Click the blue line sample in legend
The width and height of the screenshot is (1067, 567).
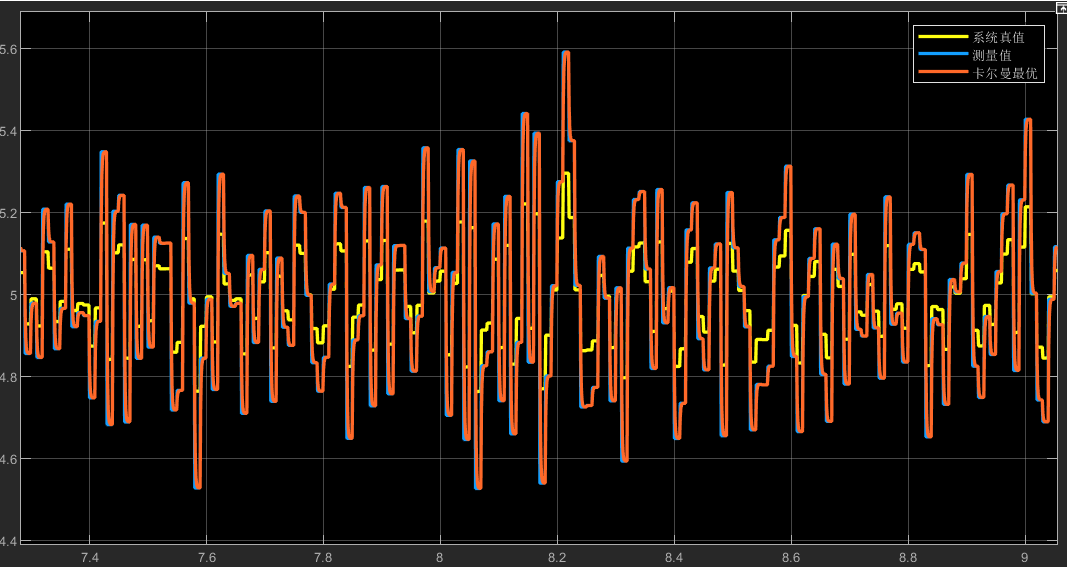coord(943,54)
